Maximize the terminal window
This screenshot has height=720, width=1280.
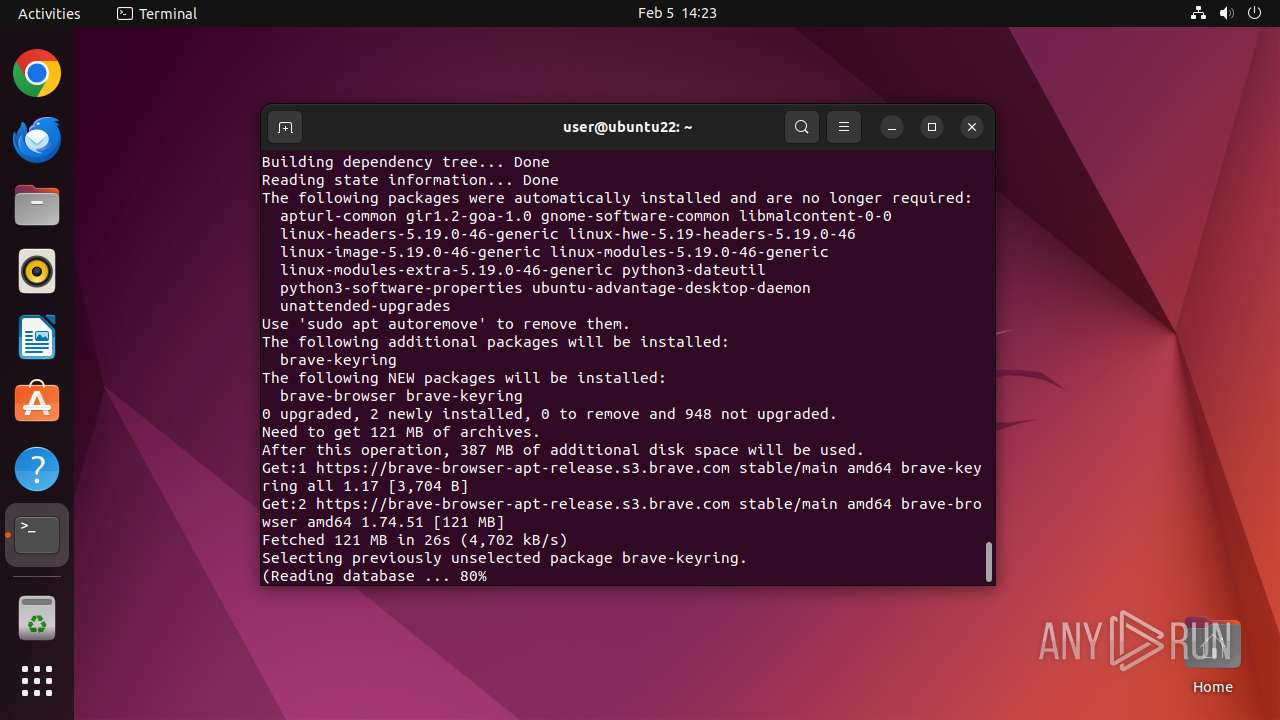click(932, 127)
